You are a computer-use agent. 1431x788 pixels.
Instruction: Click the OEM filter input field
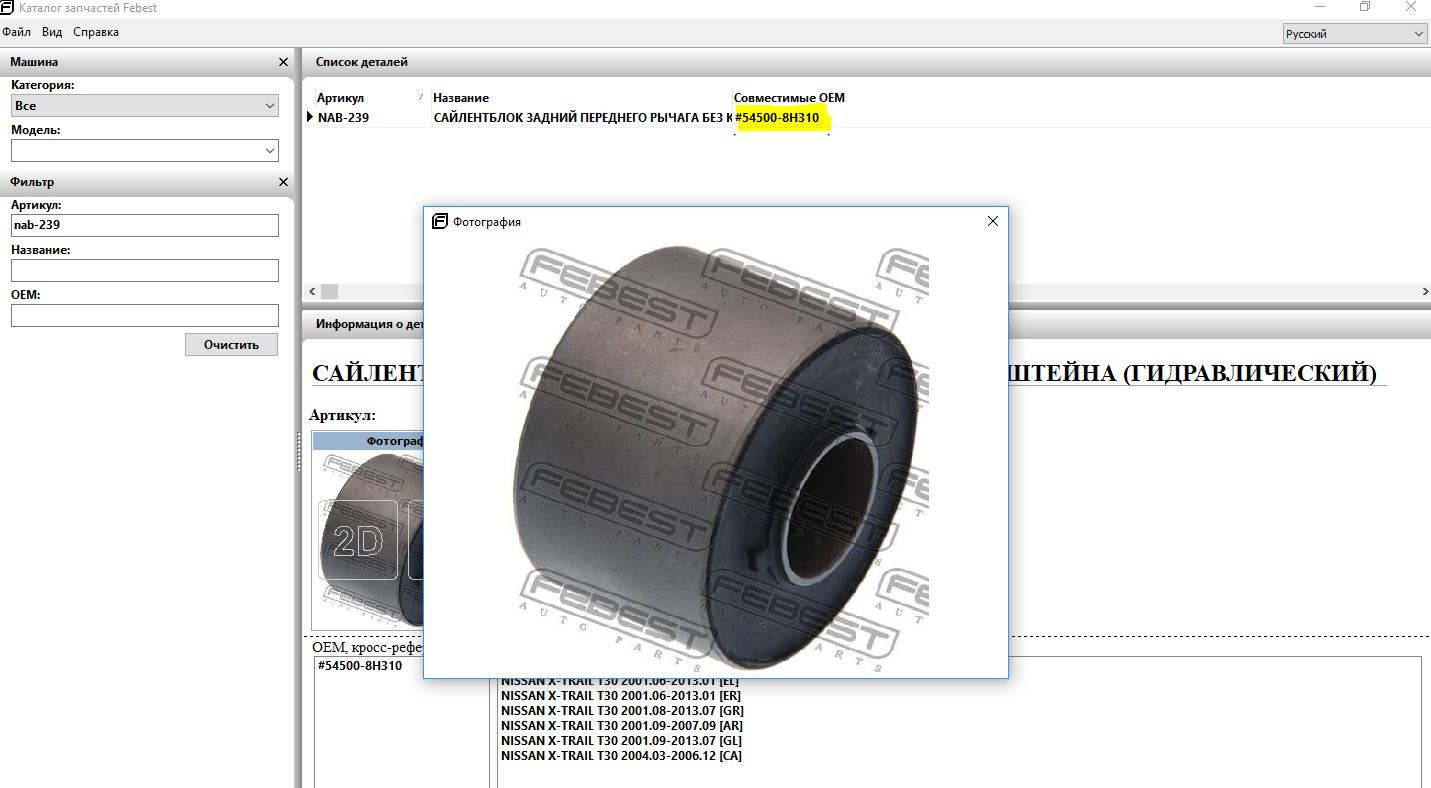pyautogui.click(x=145, y=315)
